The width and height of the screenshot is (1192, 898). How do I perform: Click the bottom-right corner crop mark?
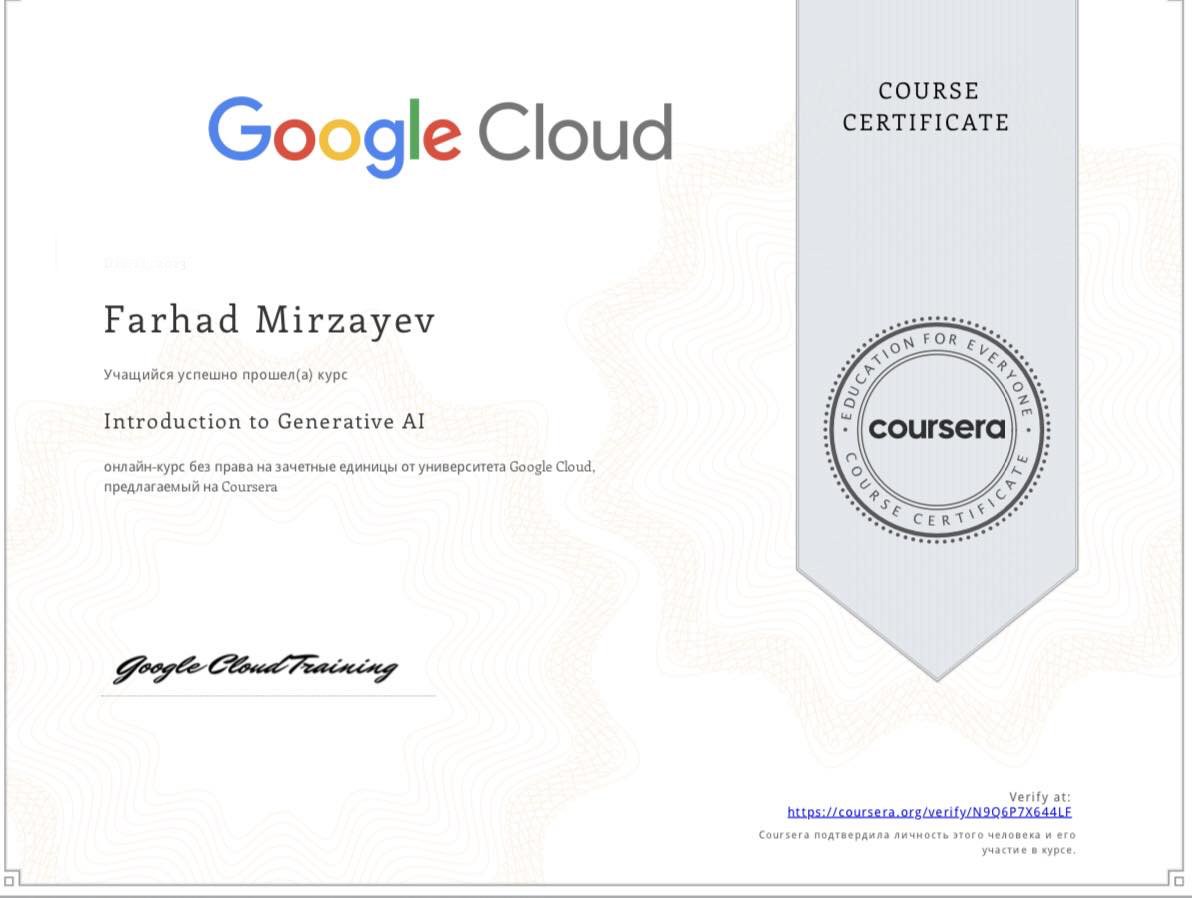coord(1176,880)
